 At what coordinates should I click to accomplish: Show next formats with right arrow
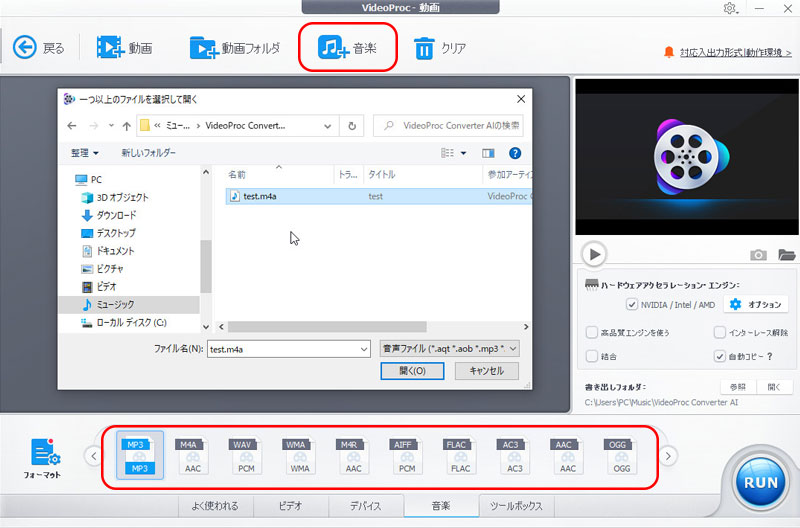668,456
